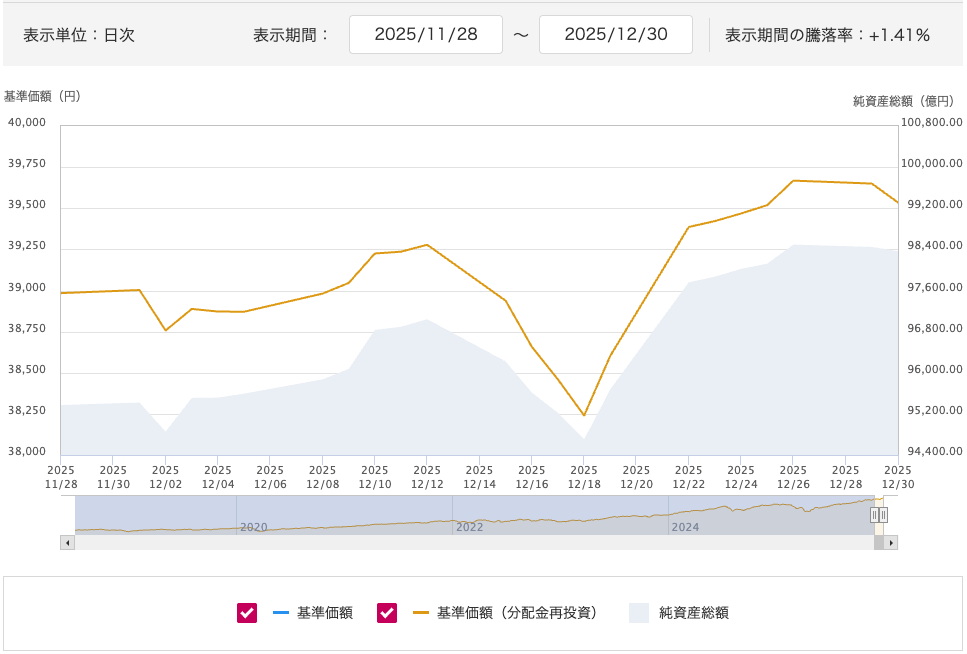Image resolution: width=967 pixels, height=654 pixels.
Task: Click the 2024 marker in navigator timeline
Action: [x=685, y=526]
